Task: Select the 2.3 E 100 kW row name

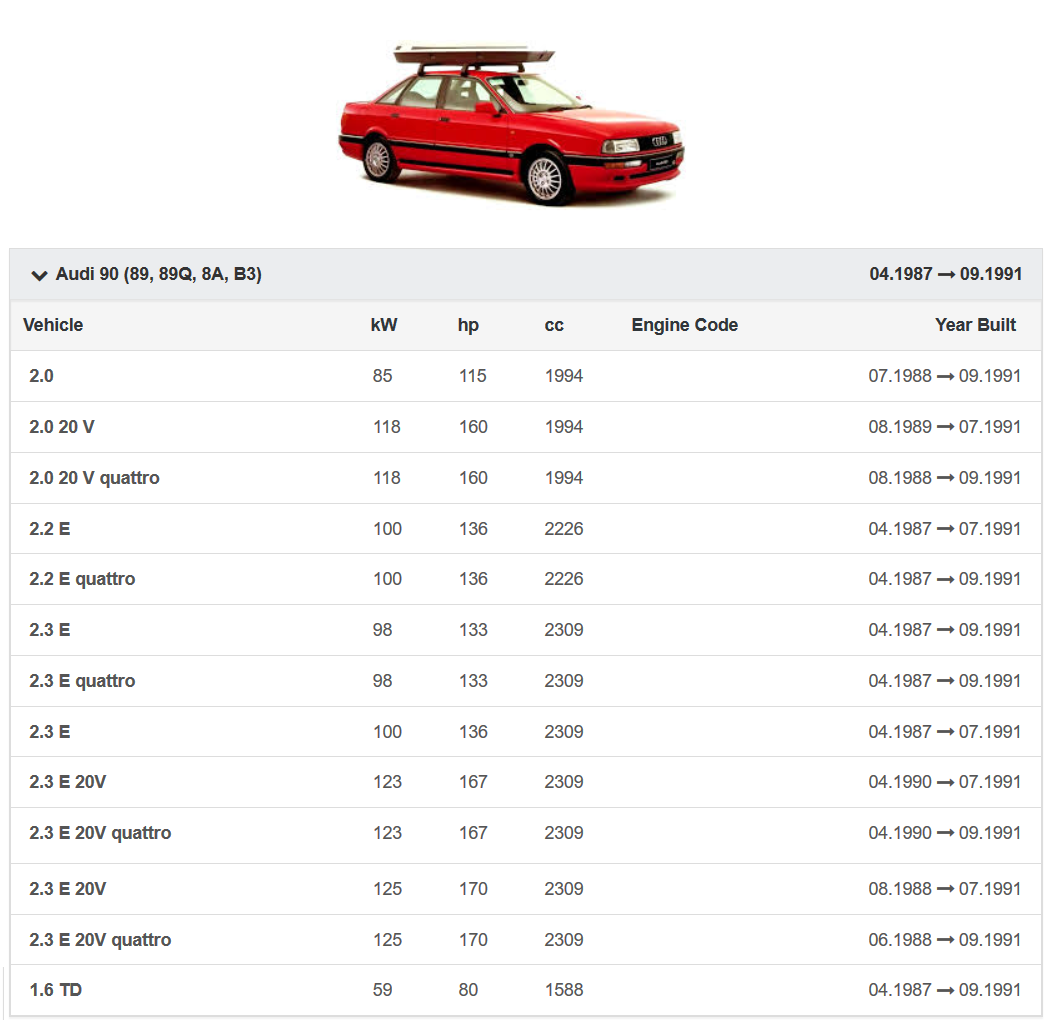Action: [50, 732]
